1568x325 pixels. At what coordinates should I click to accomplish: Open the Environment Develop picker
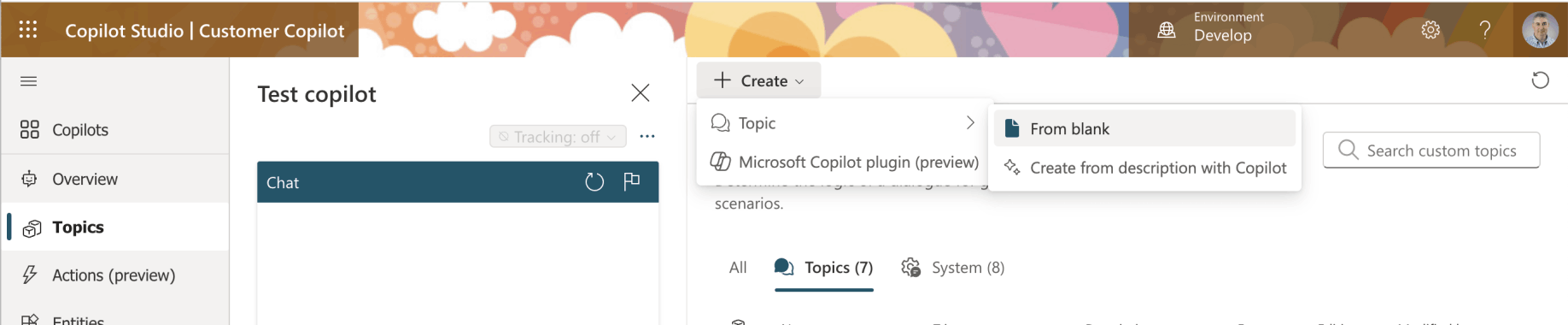pyautogui.click(x=1210, y=28)
